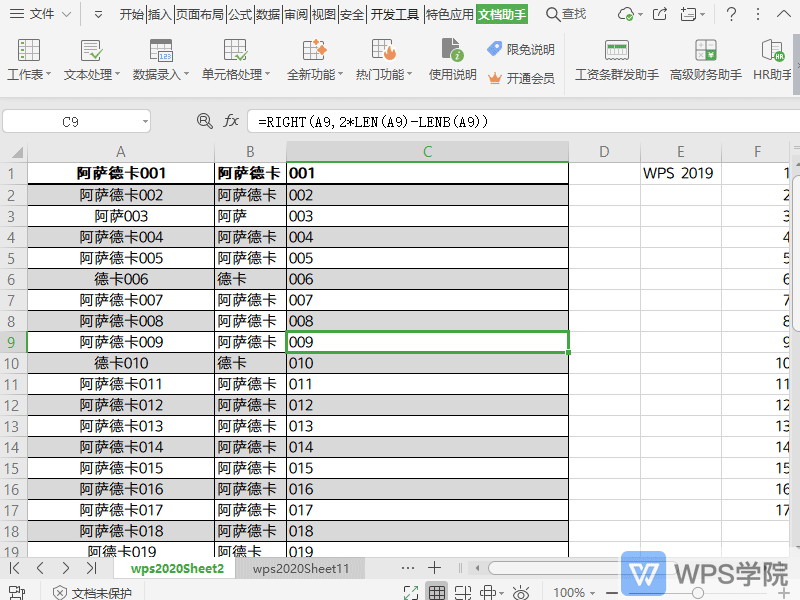Click the search 查找 magnifier icon

[553, 14]
